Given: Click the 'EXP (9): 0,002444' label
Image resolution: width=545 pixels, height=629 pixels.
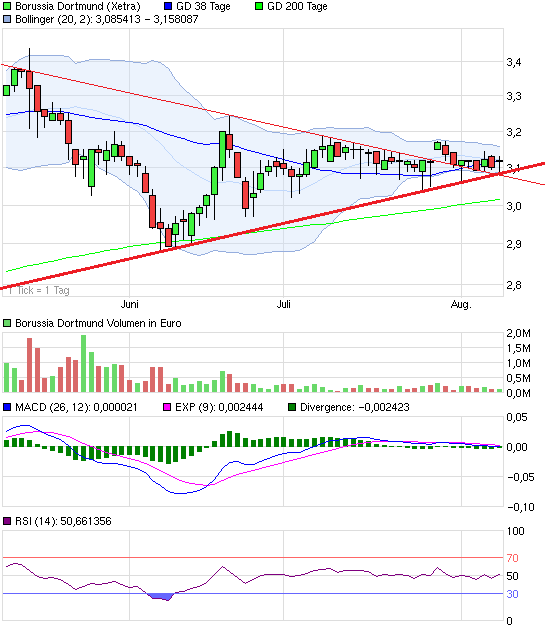Looking at the screenshot, I should click(219, 408).
